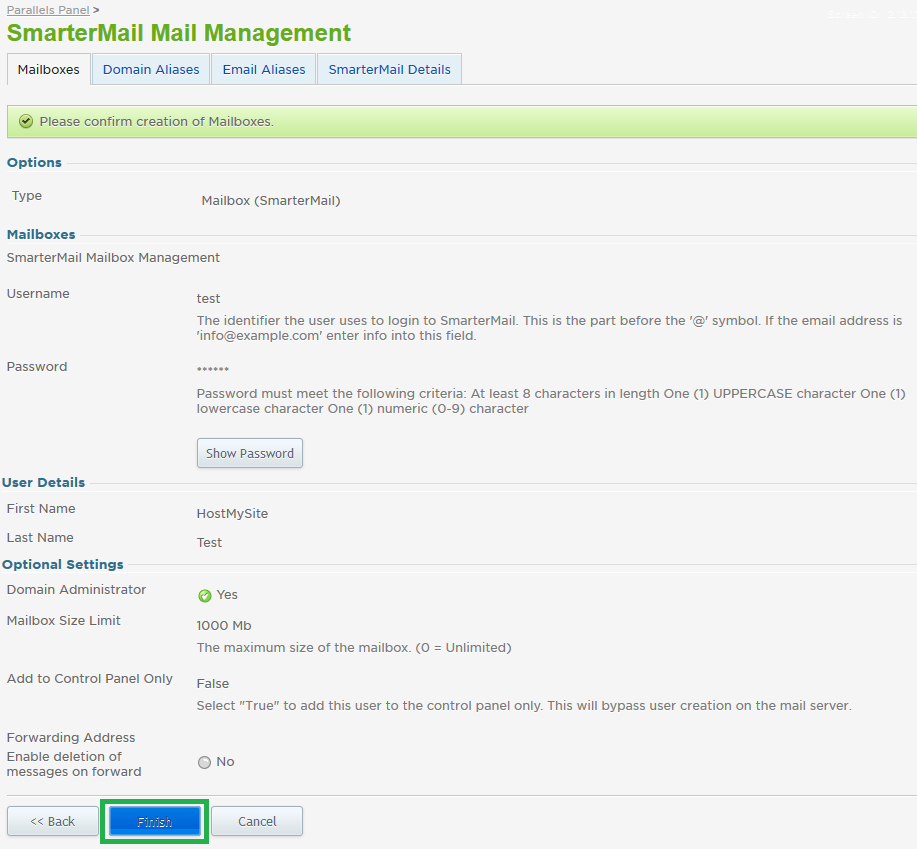The width and height of the screenshot is (917, 849).
Task: Click the 'Enable deletion of messages on forward' label
Action: tap(74, 764)
